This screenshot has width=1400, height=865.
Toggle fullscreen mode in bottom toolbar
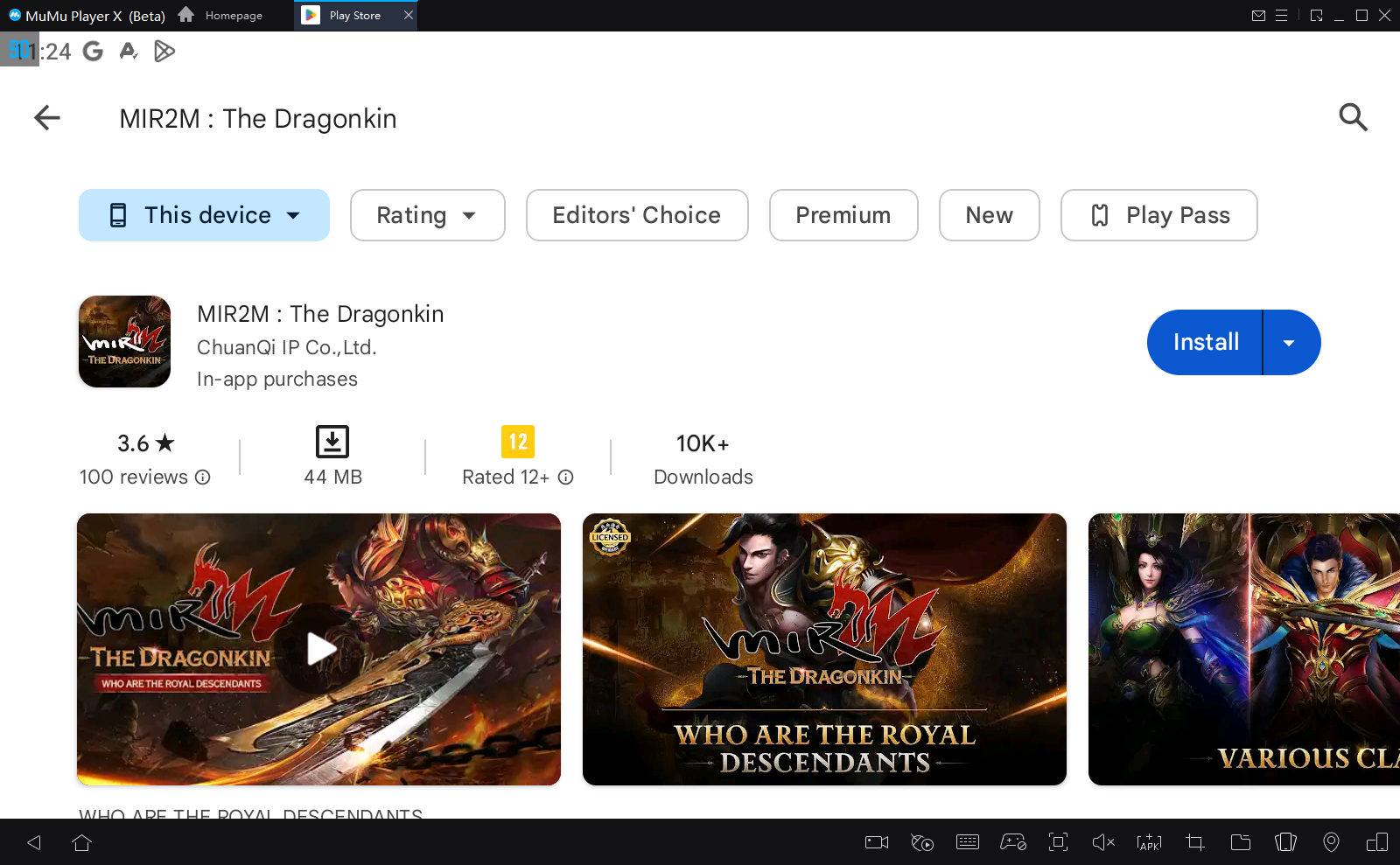1058,842
